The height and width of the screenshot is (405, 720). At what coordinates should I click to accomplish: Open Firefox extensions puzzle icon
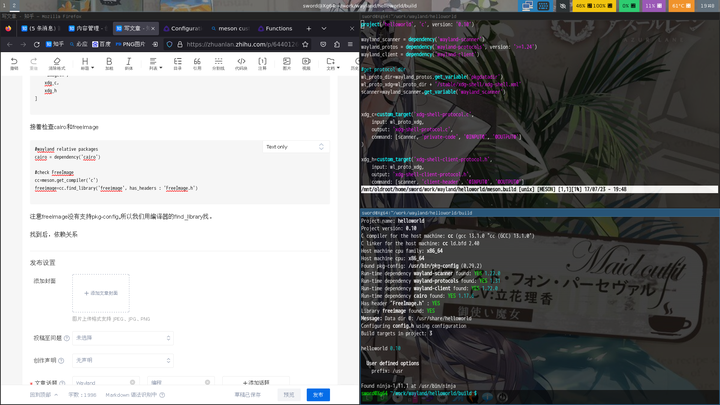pos(337,44)
